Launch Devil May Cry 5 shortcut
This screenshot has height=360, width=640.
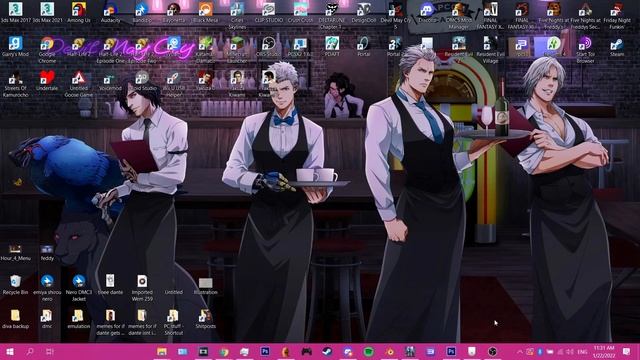click(395, 16)
